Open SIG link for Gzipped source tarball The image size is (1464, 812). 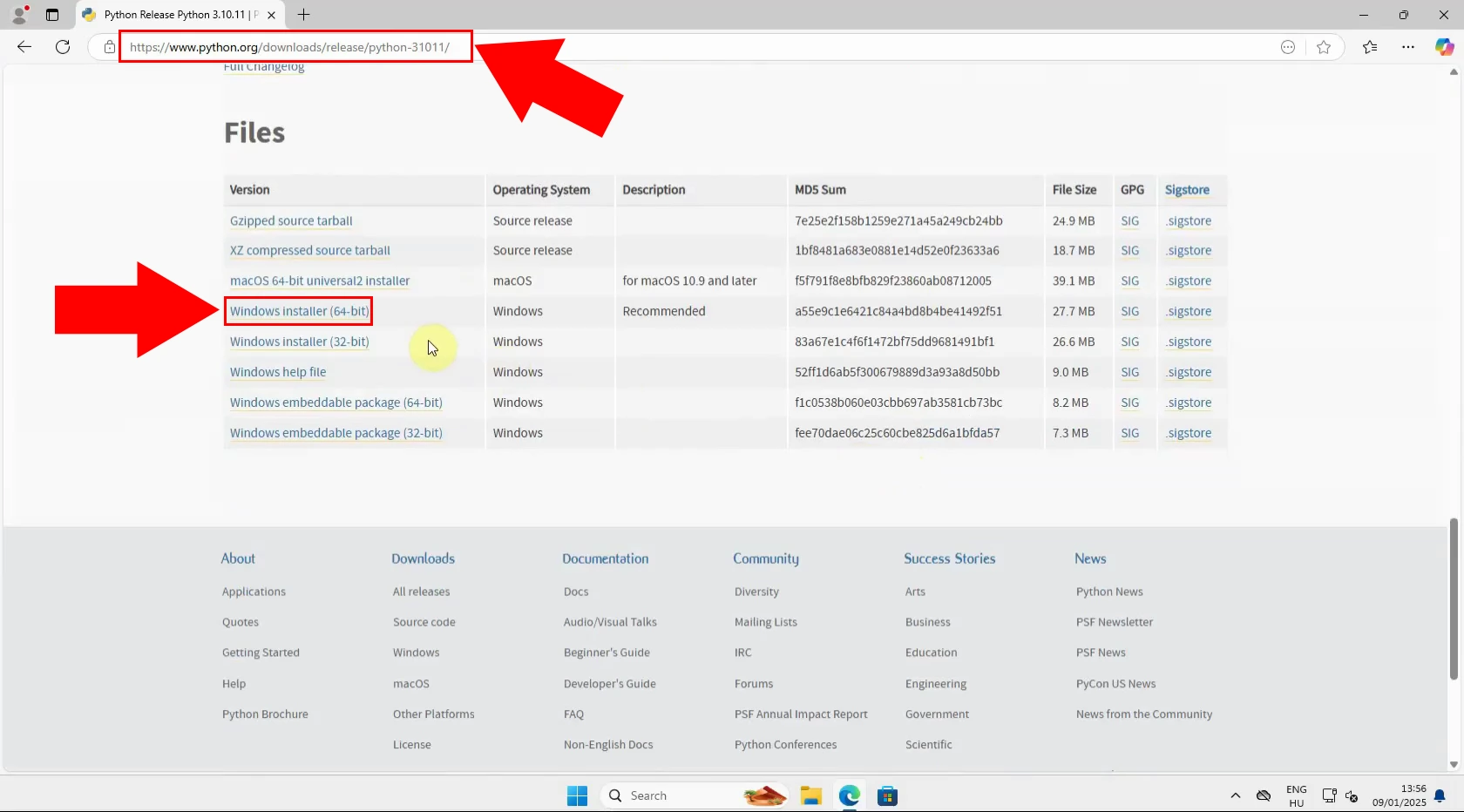coord(1130,221)
